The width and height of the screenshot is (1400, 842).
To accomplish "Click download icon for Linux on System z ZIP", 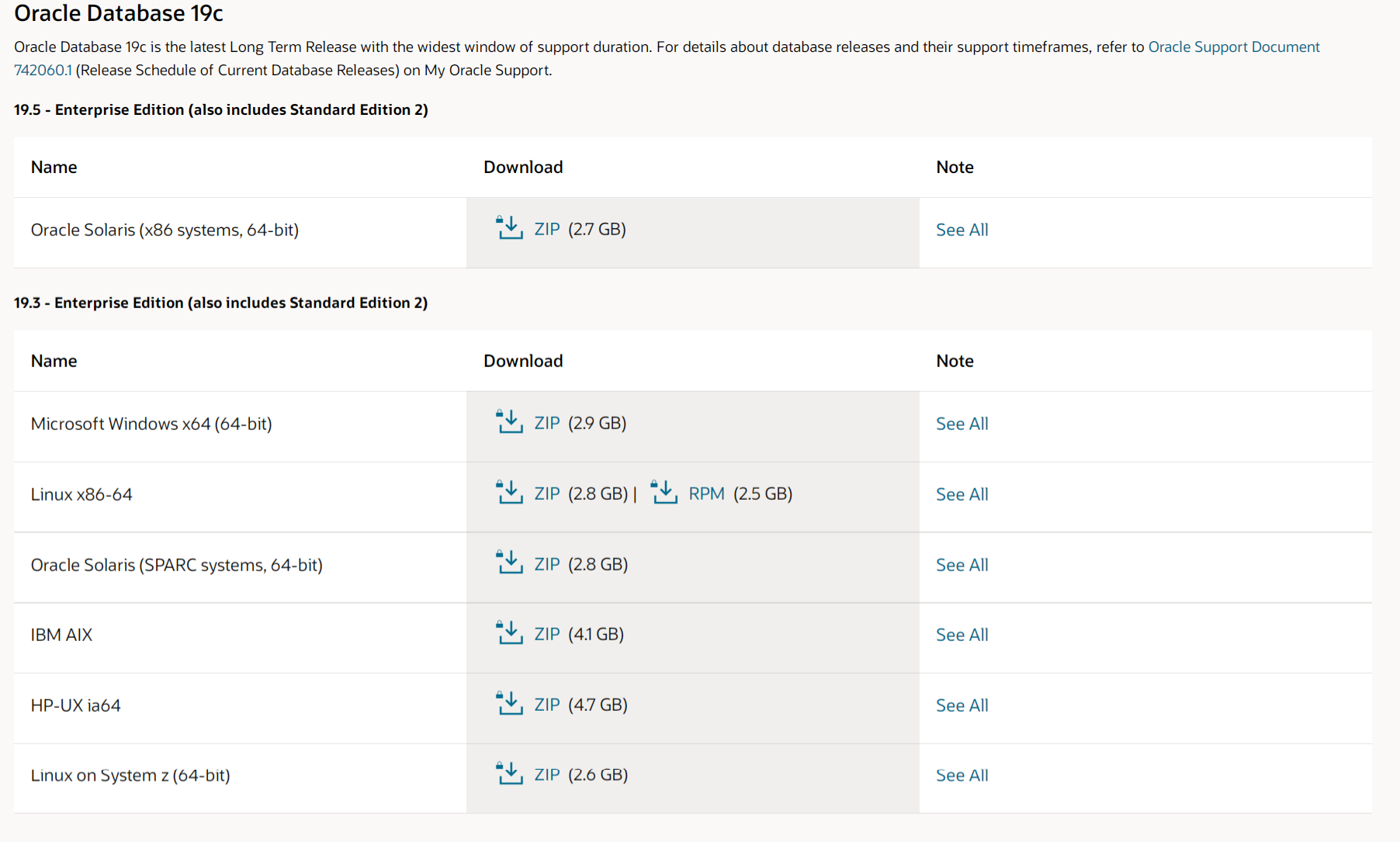I will pyautogui.click(x=510, y=774).
